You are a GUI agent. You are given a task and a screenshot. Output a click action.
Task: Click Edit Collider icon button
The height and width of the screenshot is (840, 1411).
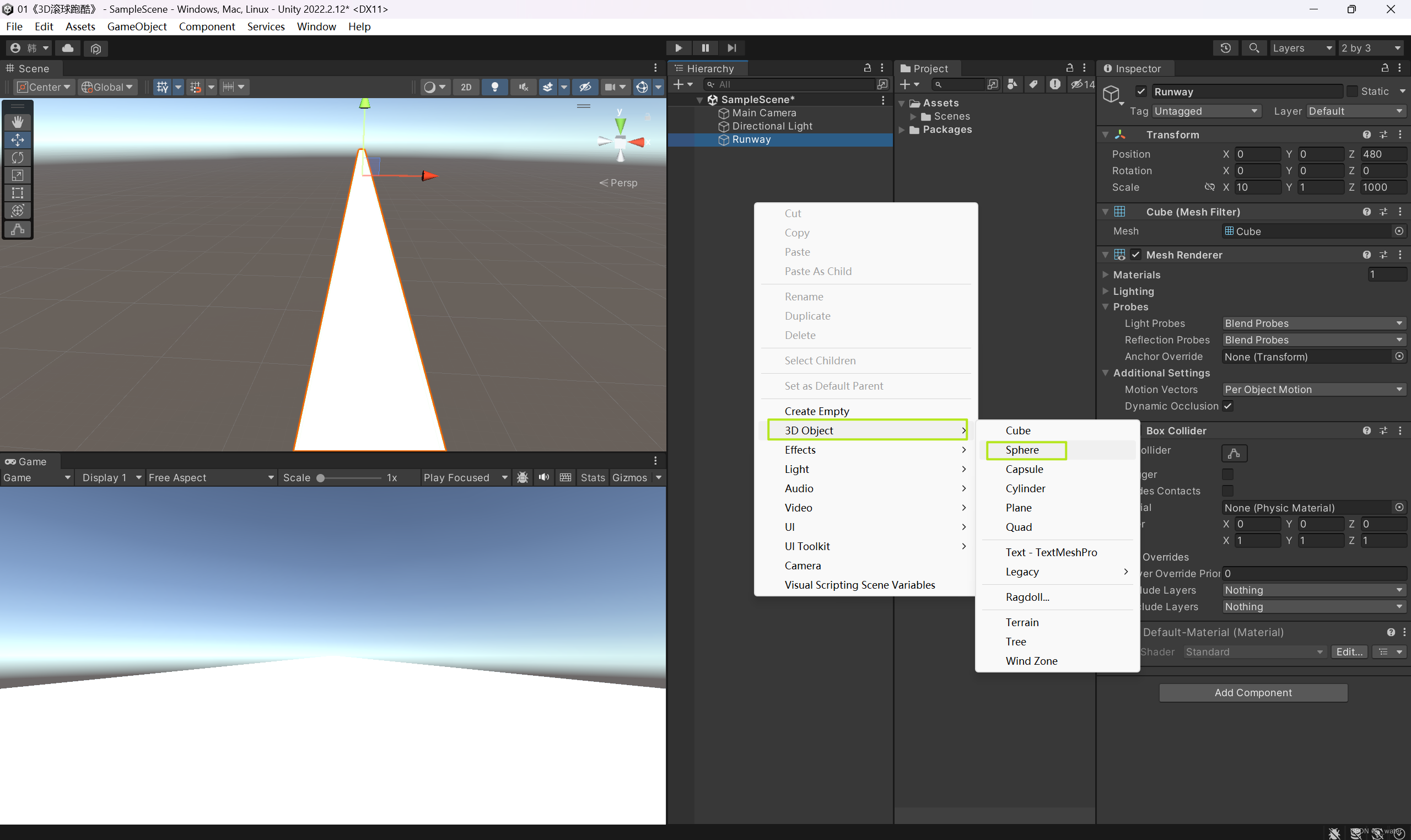coord(1234,453)
